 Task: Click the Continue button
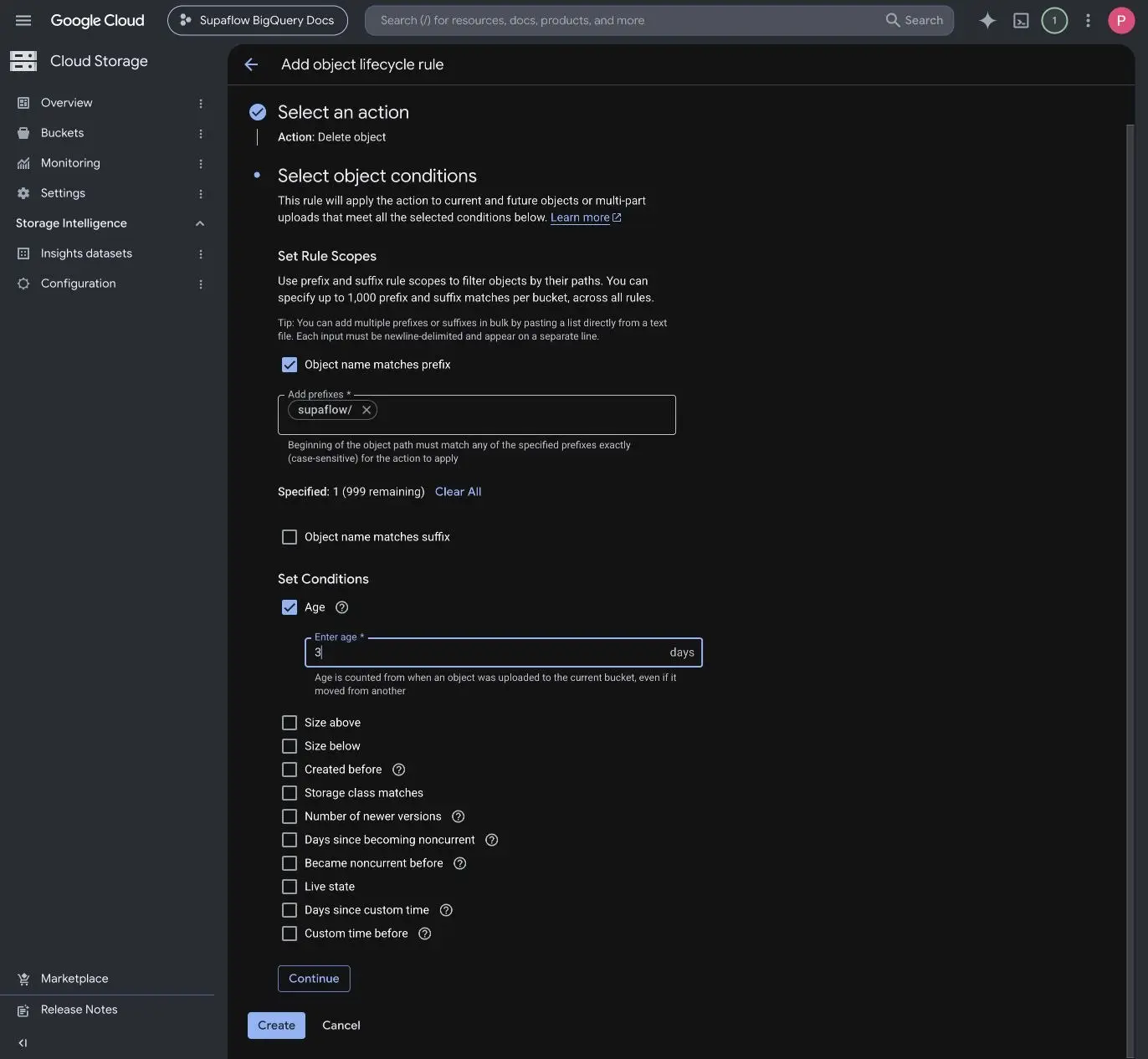coord(314,979)
